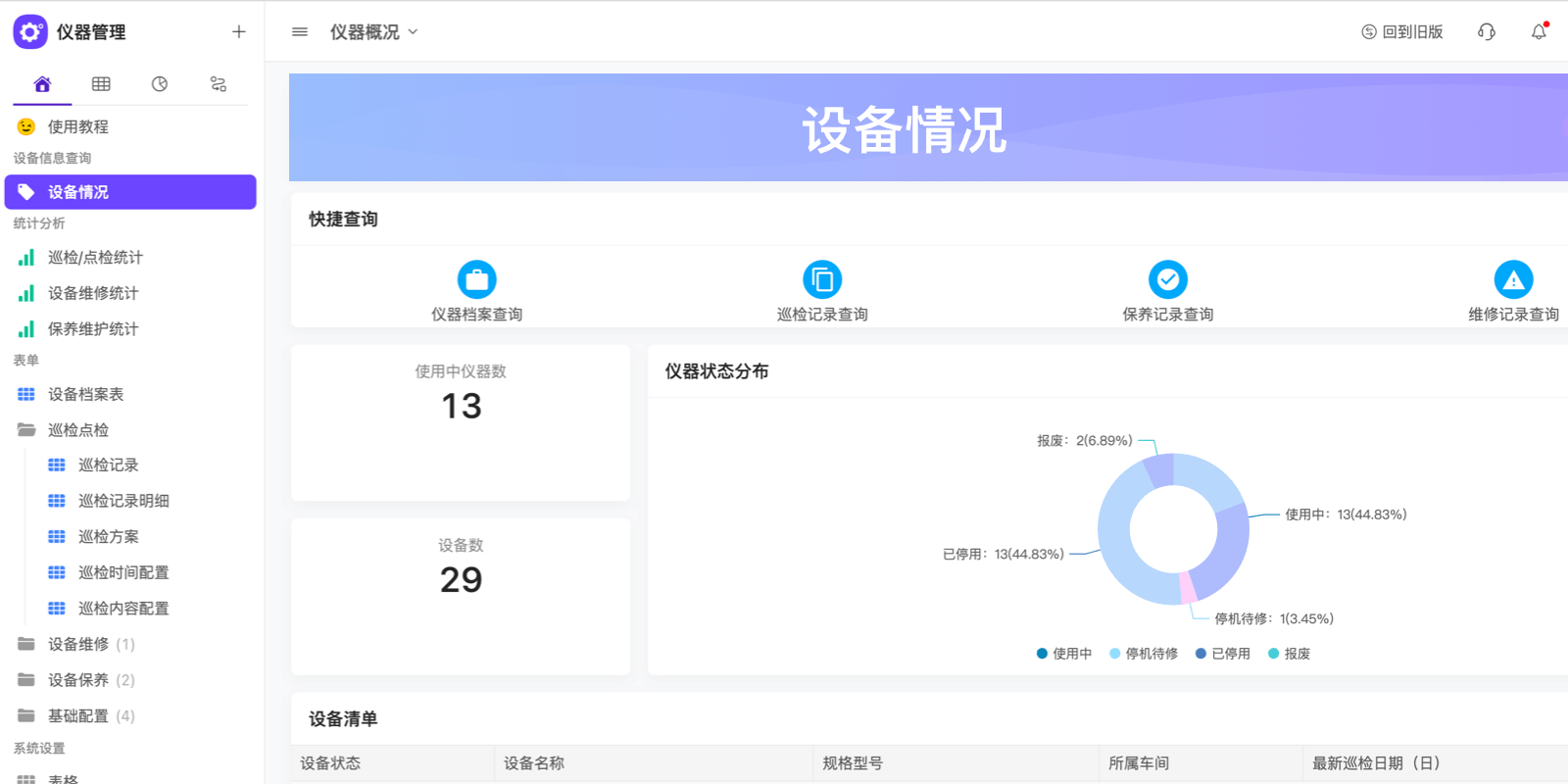This screenshot has width=1568, height=784.
Task: Click the 设备状态 column header
Action: point(331,763)
